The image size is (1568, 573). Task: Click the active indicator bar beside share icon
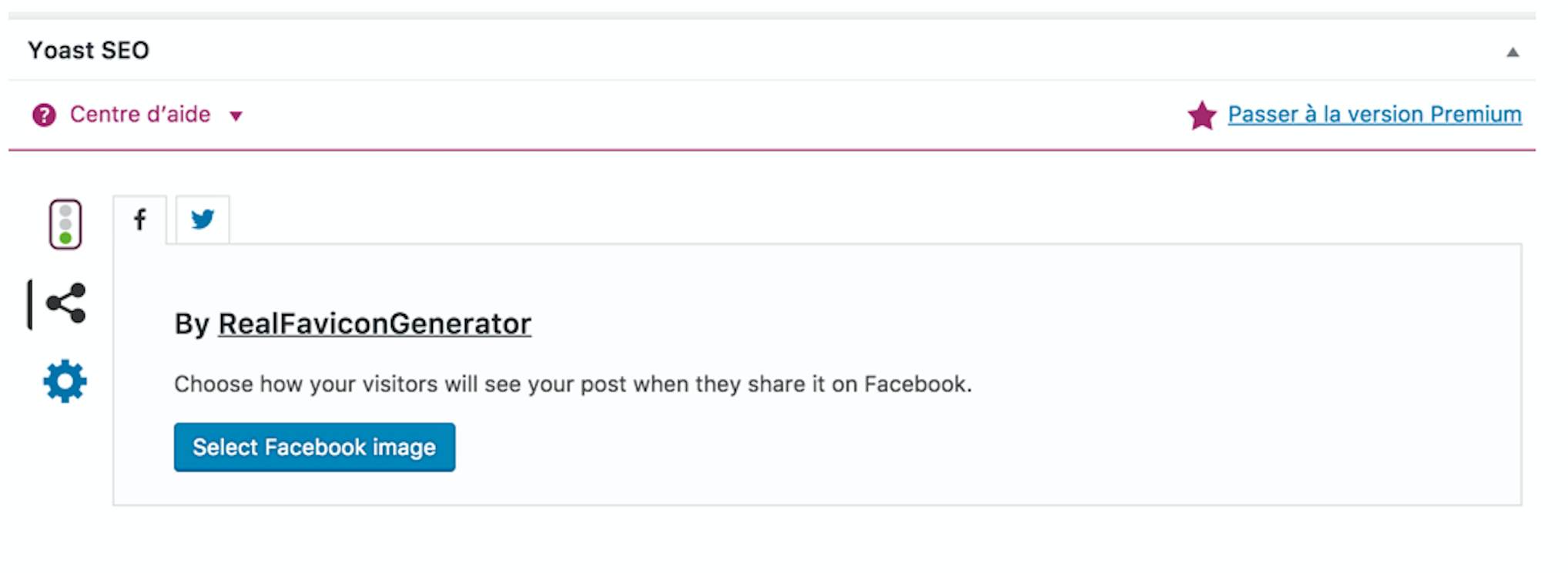30,304
